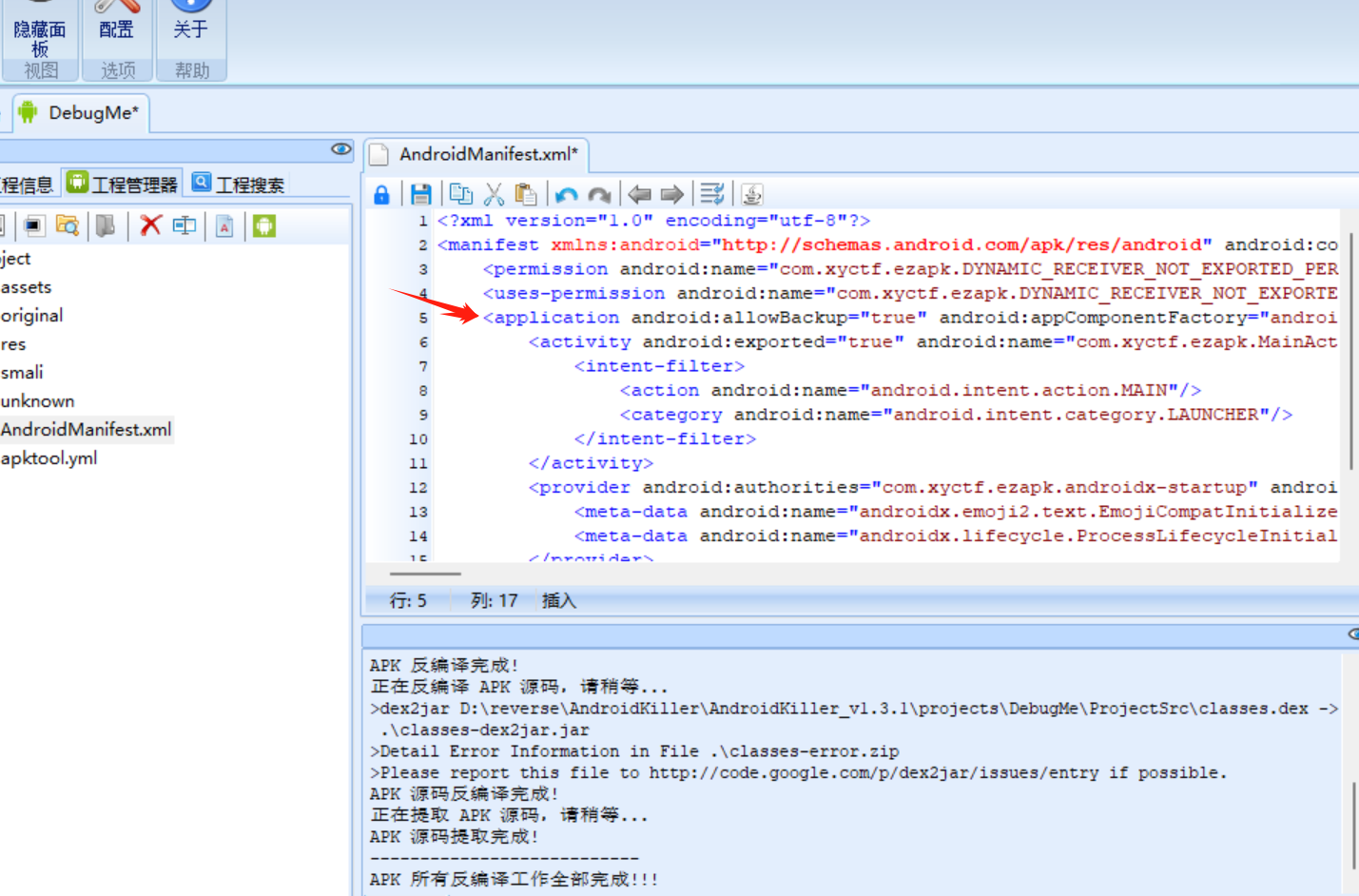Screen dimensions: 1359x896
Task: Switch to the 工程搜索 tab
Action: click(x=239, y=184)
